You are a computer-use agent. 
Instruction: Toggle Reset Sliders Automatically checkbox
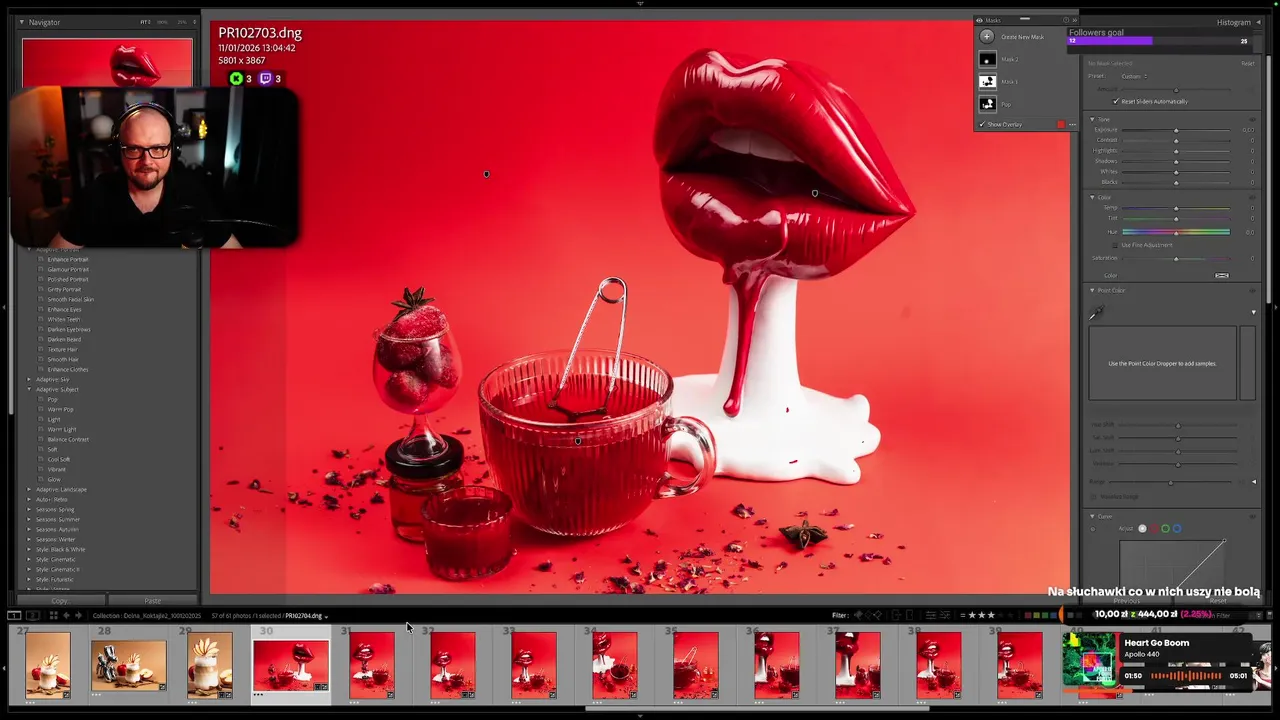tap(1116, 101)
